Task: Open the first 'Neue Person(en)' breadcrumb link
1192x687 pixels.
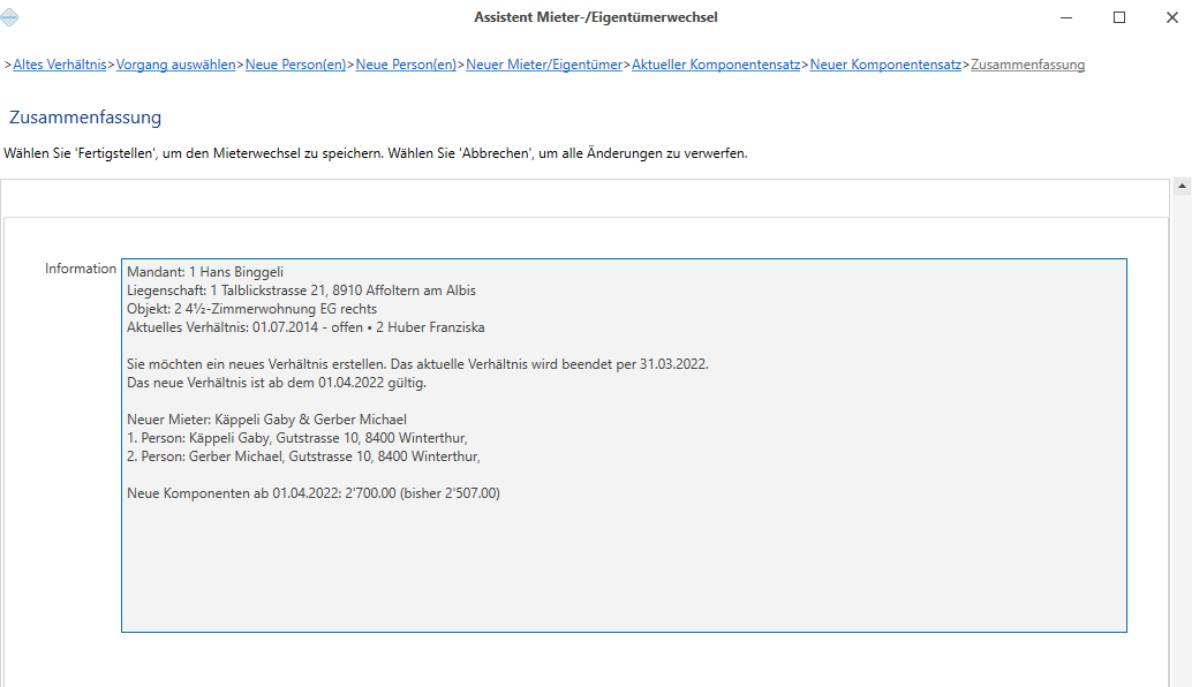Action: point(295,65)
